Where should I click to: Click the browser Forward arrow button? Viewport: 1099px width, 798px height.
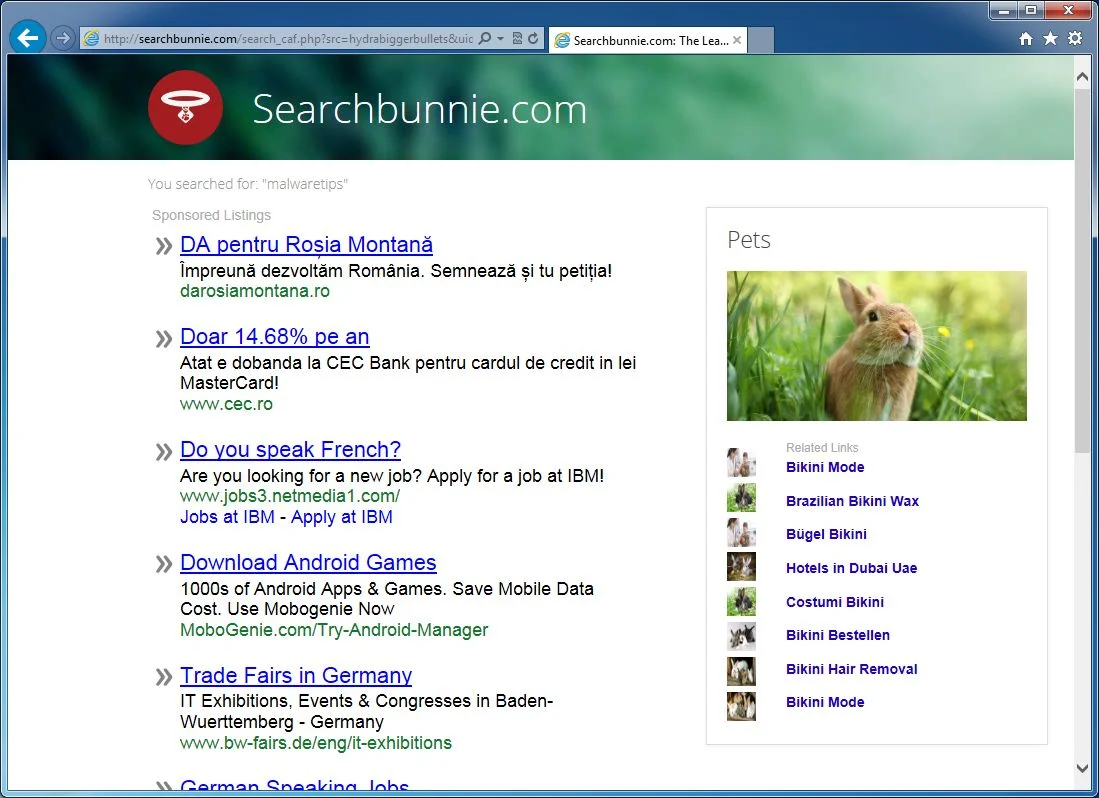pos(63,38)
